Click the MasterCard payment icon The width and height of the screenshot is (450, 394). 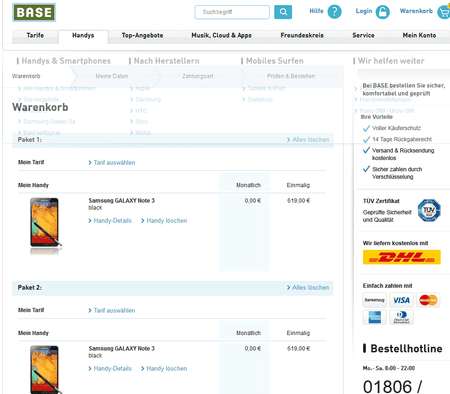pyautogui.click(x=428, y=300)
